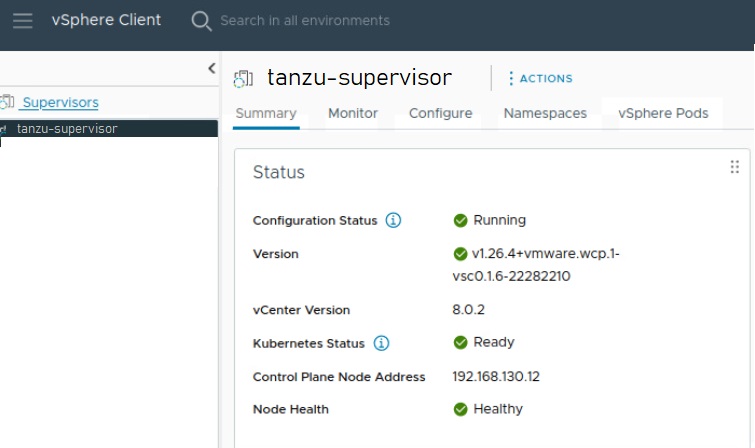755x448 pixels.
Task: Click the green Node Health check icon
Action: pos(461,409)
